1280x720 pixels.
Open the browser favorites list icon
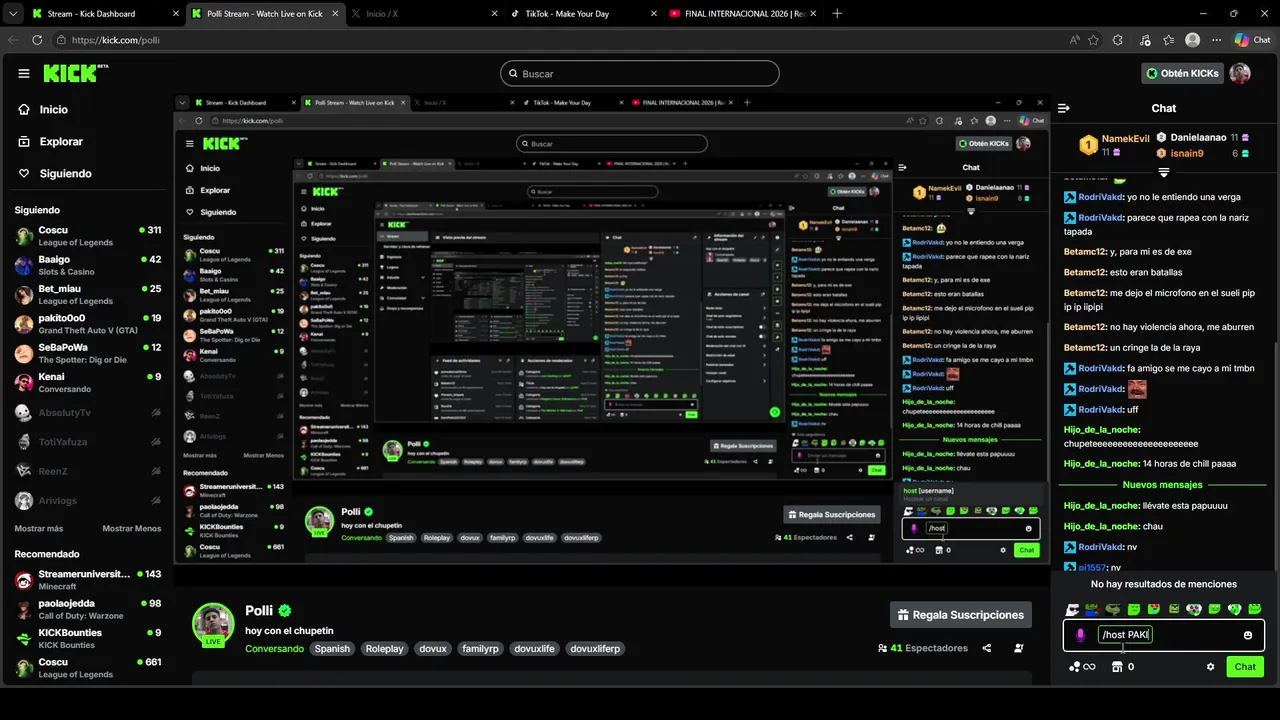pos(1169,40)
